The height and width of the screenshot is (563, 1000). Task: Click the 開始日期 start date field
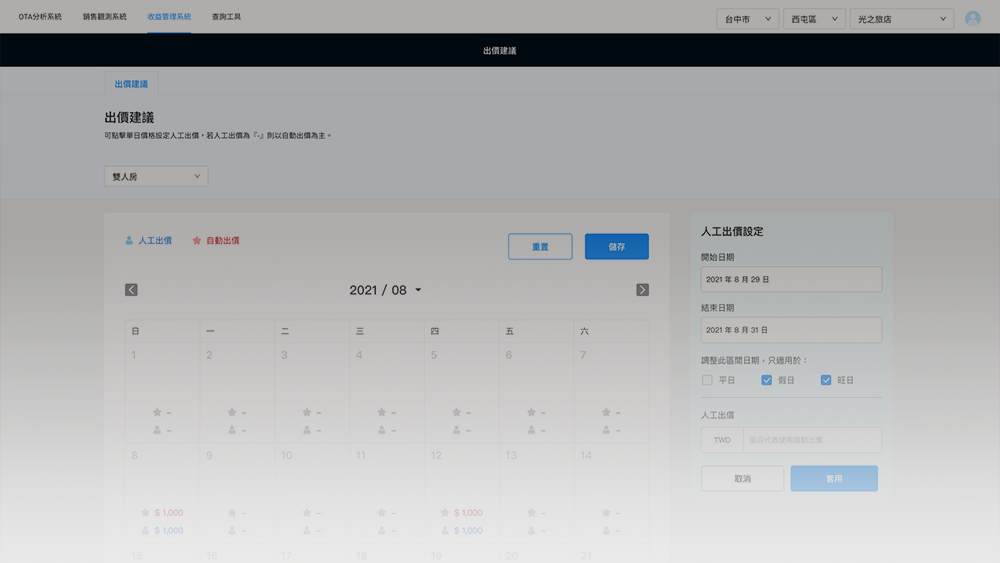[791, 279]
